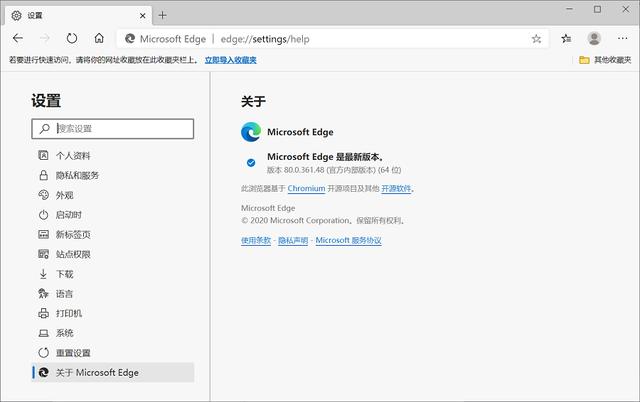The height and width of the screenshot is (402, 640).
Task: Open 下载 settings section
Action: [113, 274]
